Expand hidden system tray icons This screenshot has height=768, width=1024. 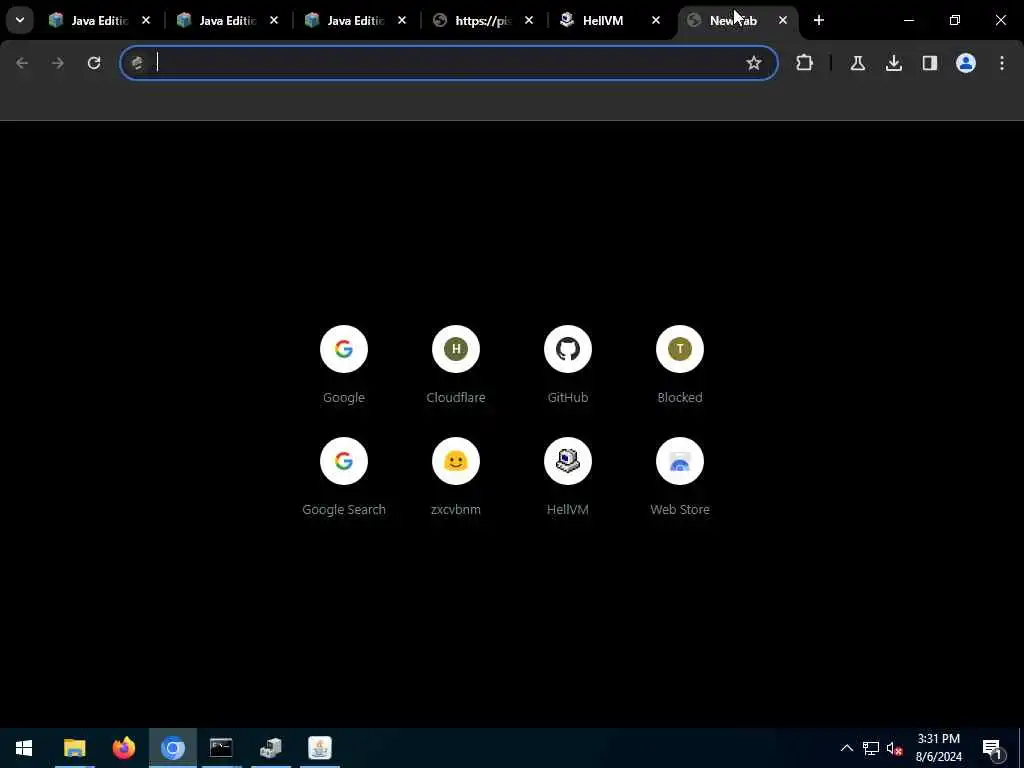pyautogui.click(x=847, y=748)
